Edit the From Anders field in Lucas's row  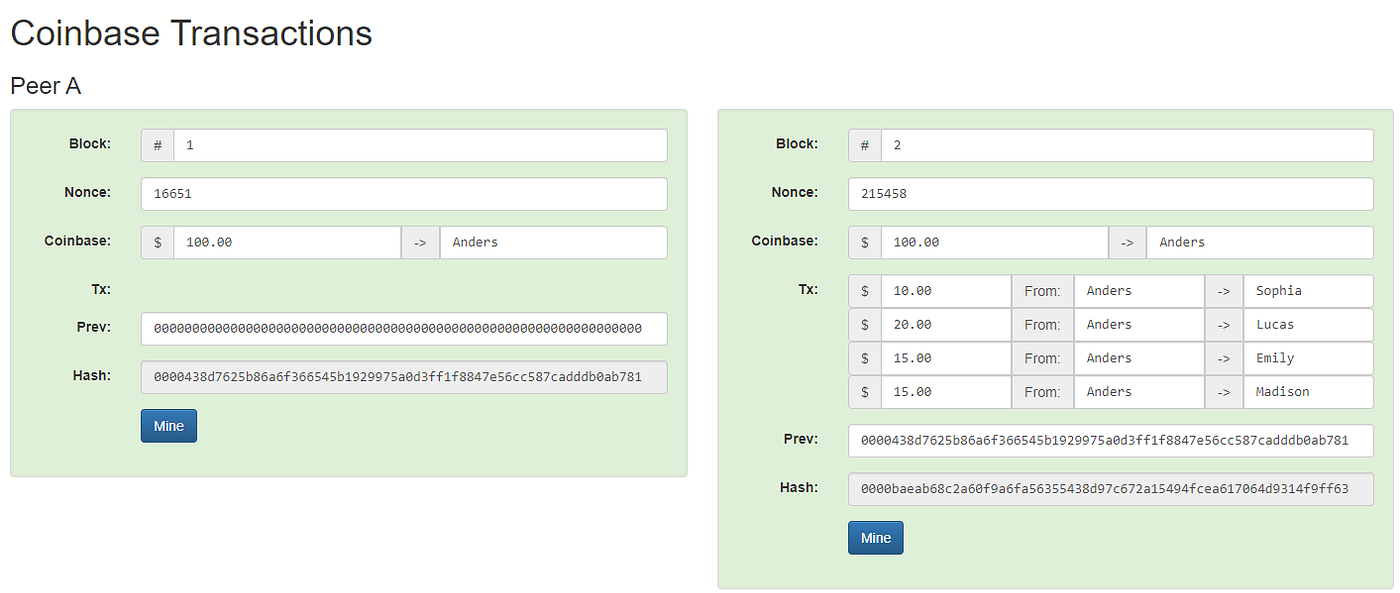click(1139, 325)
